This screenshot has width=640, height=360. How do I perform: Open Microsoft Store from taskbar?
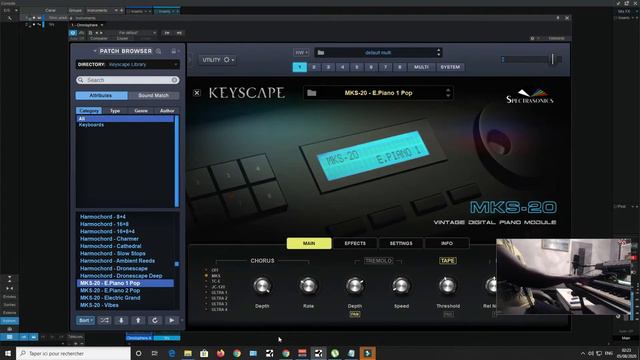click(x=204, y=353)
